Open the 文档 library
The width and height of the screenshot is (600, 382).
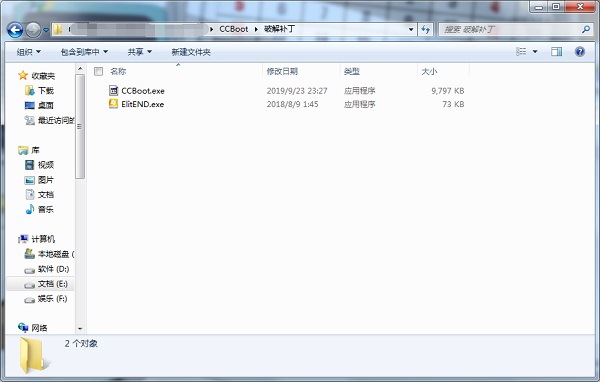[46, 194]
